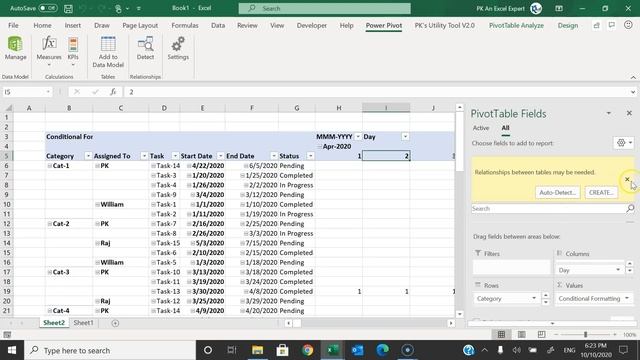Open the Power Pivot ribbon tab
Screen dimensions: 640x360
click(384, 25)
